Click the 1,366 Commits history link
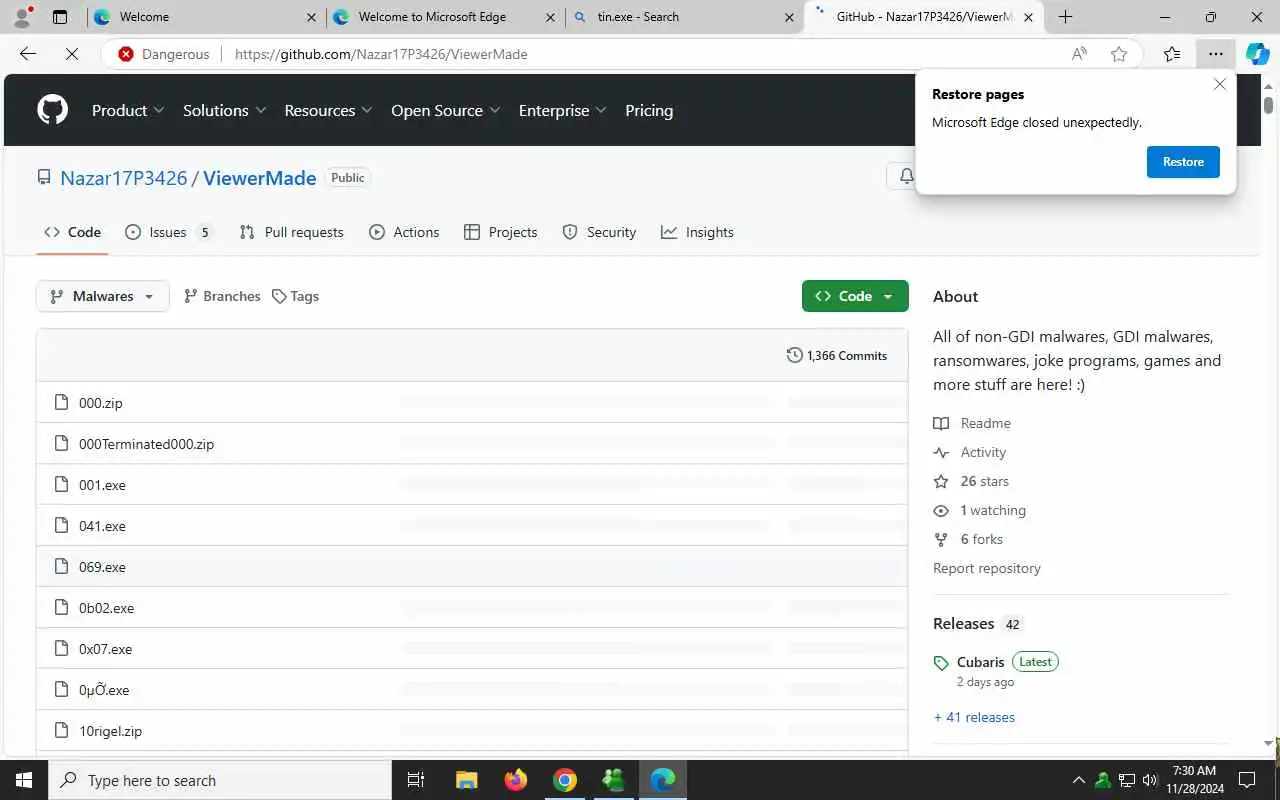The image size is (1280, 800). (x=837, y=355)
